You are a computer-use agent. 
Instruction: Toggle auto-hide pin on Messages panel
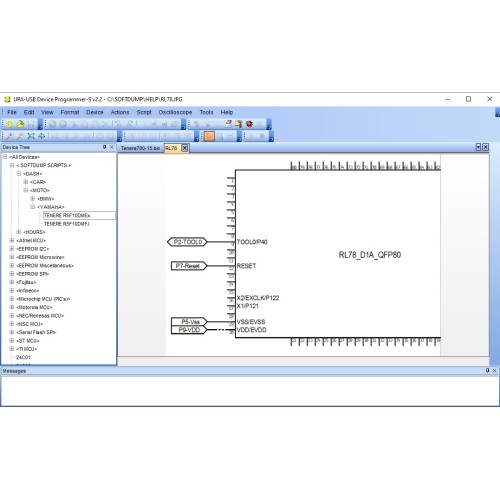(x=487, y=370)
